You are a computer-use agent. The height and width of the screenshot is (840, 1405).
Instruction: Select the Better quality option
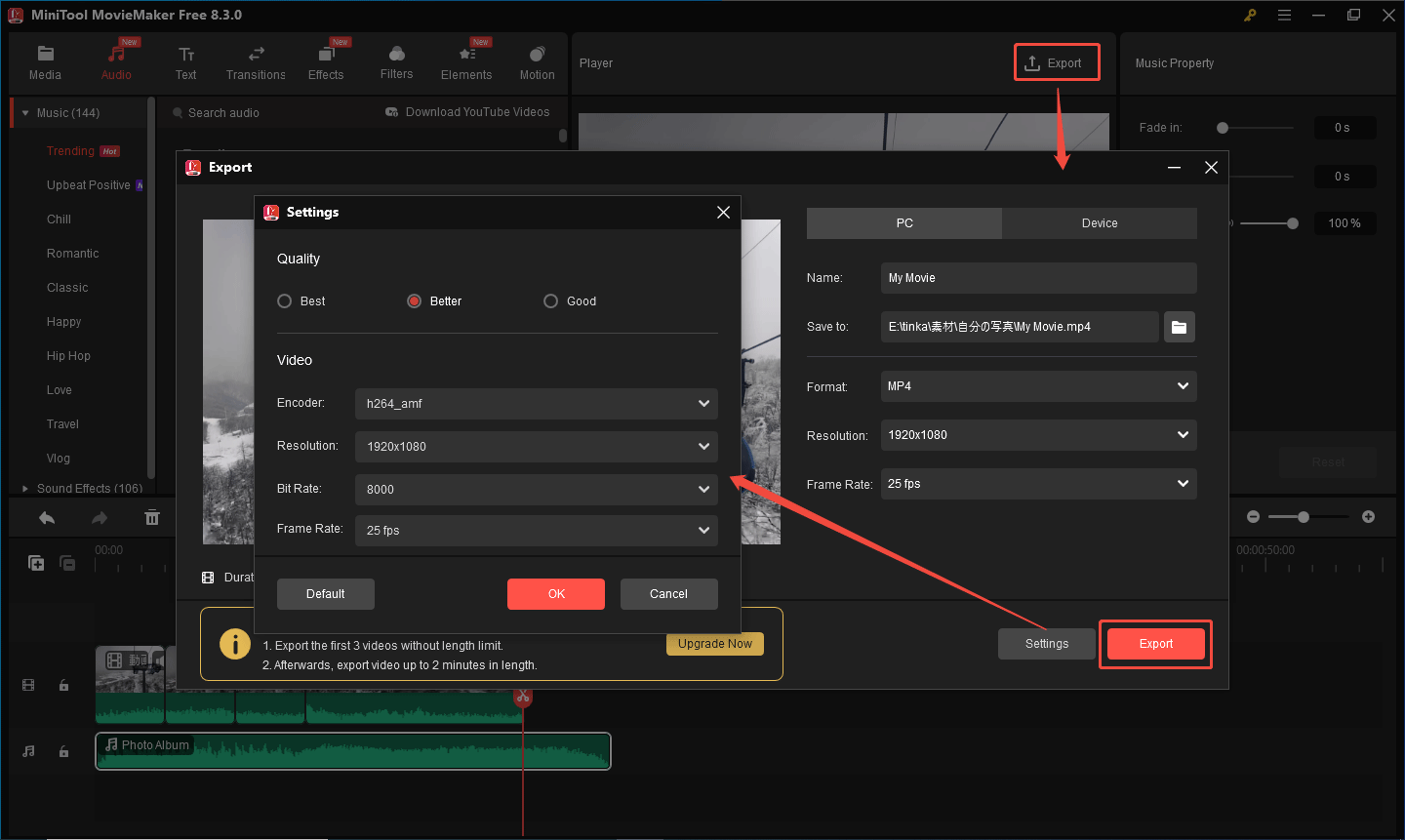coord(434,301)
